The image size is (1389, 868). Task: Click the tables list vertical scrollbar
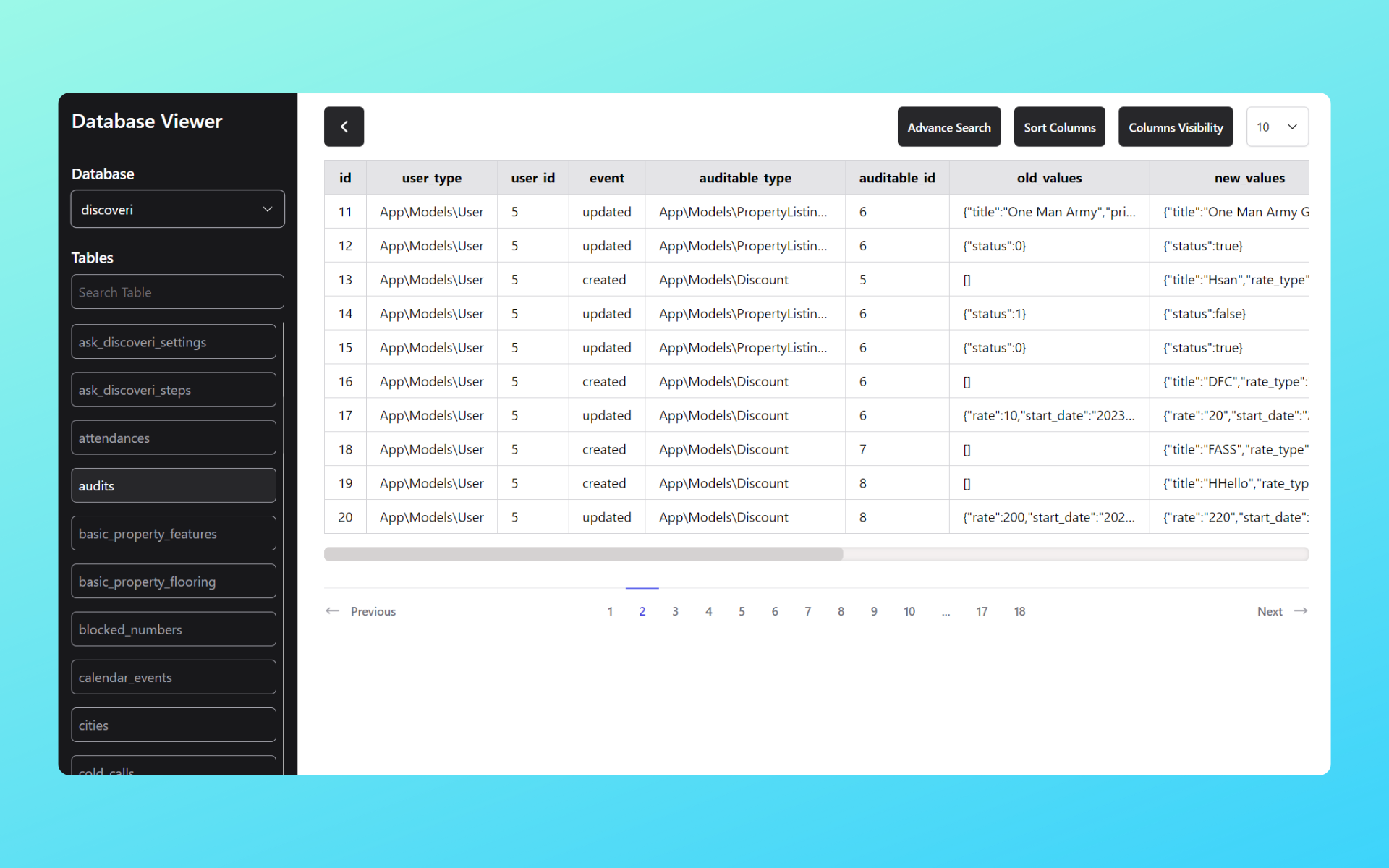284,548
